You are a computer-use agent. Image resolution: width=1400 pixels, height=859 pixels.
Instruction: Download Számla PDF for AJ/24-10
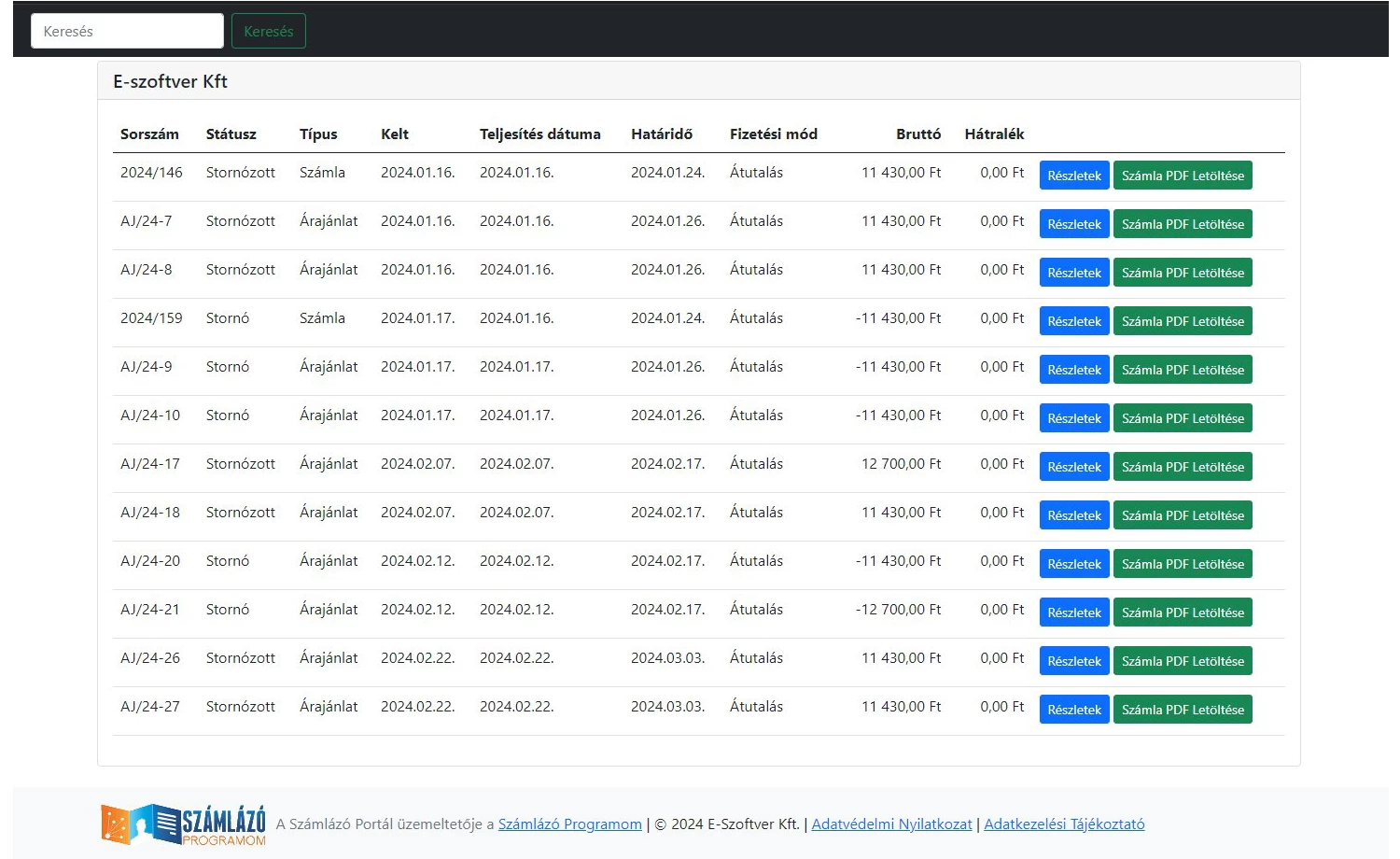(x=1183, y=418)
